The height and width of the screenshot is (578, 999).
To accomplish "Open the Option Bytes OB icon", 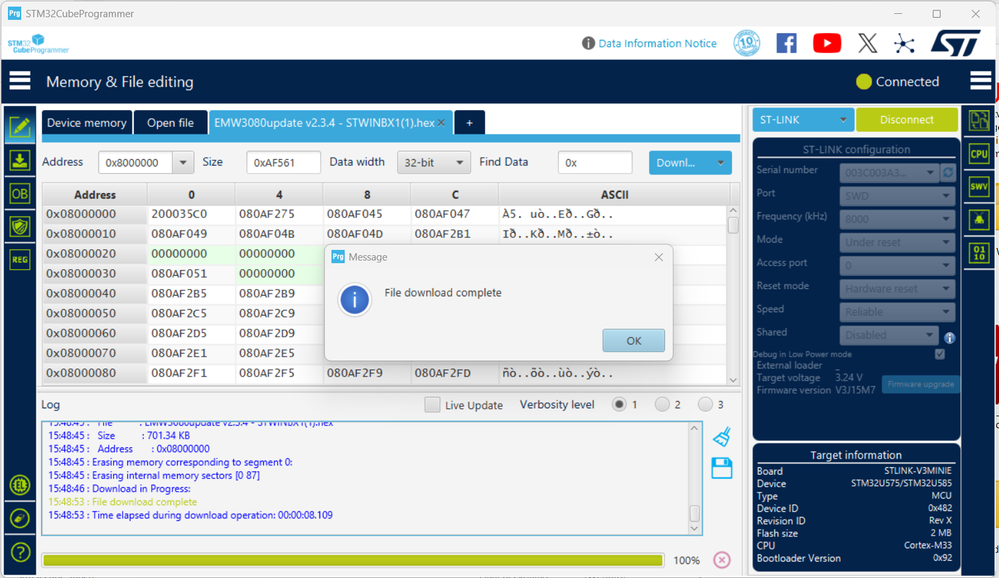I will tap(20, 194).
